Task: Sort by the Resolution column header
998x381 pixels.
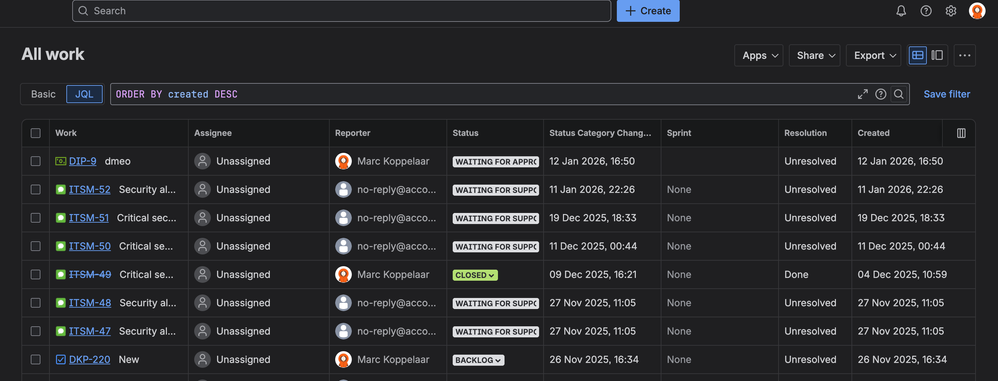Action: click(805, 133)
